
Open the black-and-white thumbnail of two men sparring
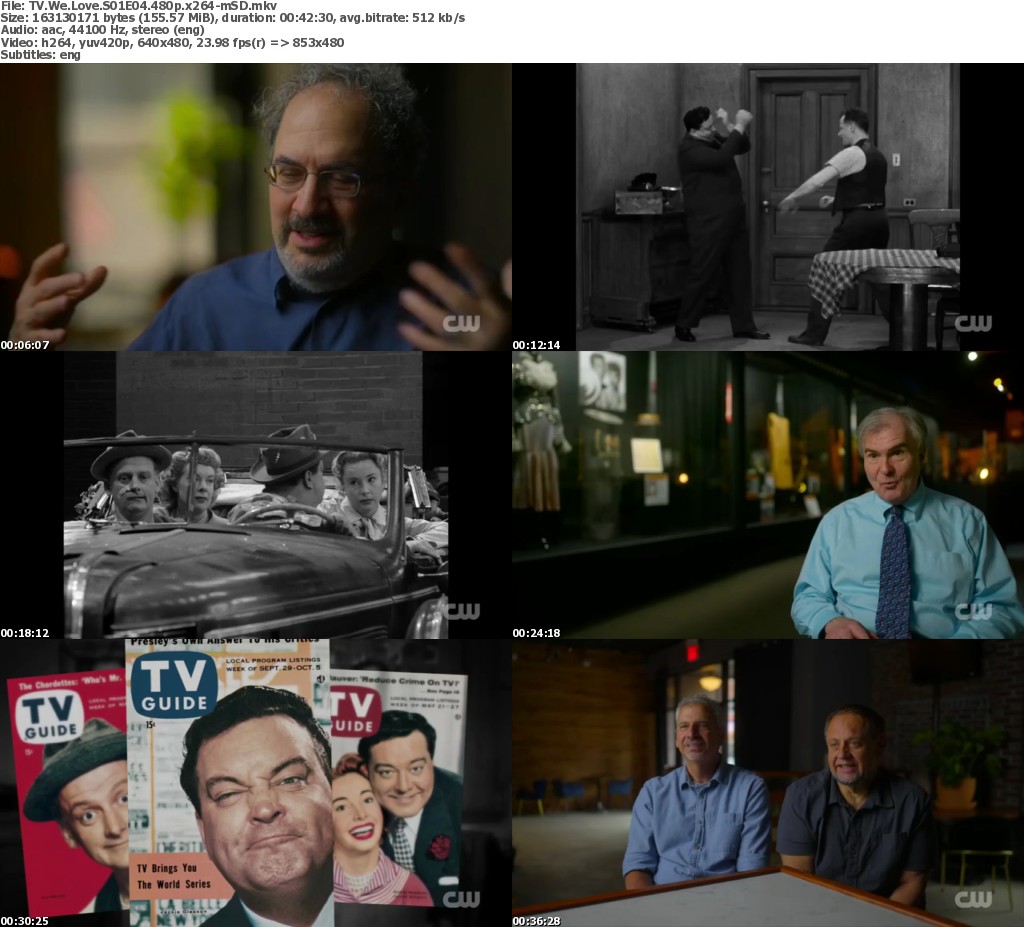click(768, 207)
